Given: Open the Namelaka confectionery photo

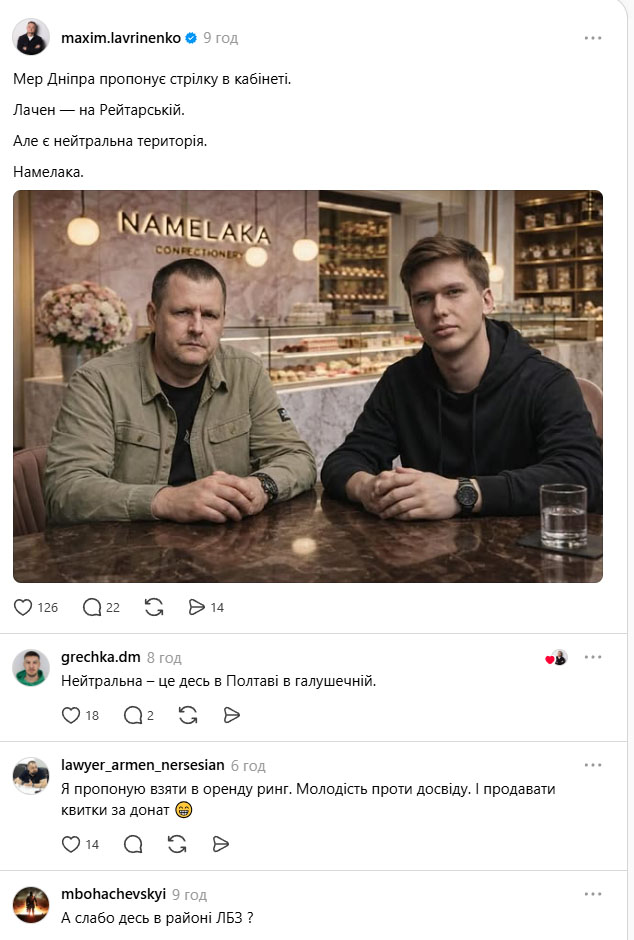Looking at the screenshot, I should tap(308, 386).
